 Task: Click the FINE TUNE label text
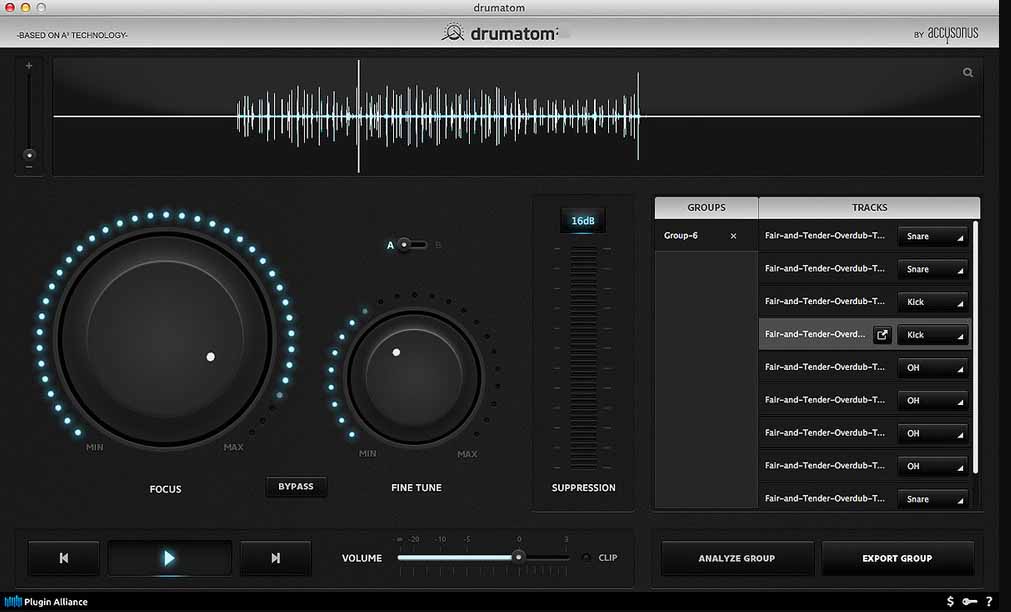417,488
